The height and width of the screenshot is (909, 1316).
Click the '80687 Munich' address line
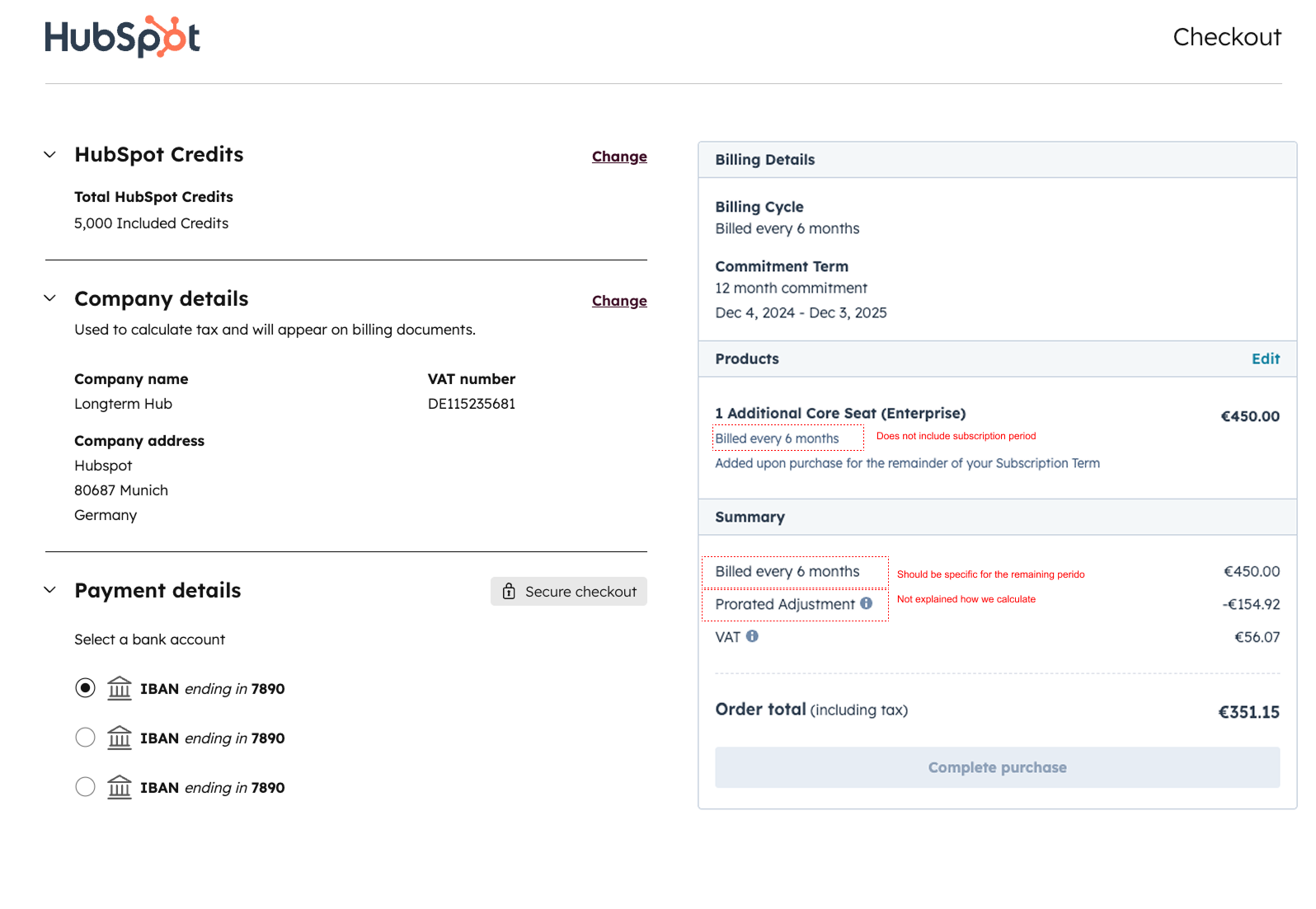121,490
